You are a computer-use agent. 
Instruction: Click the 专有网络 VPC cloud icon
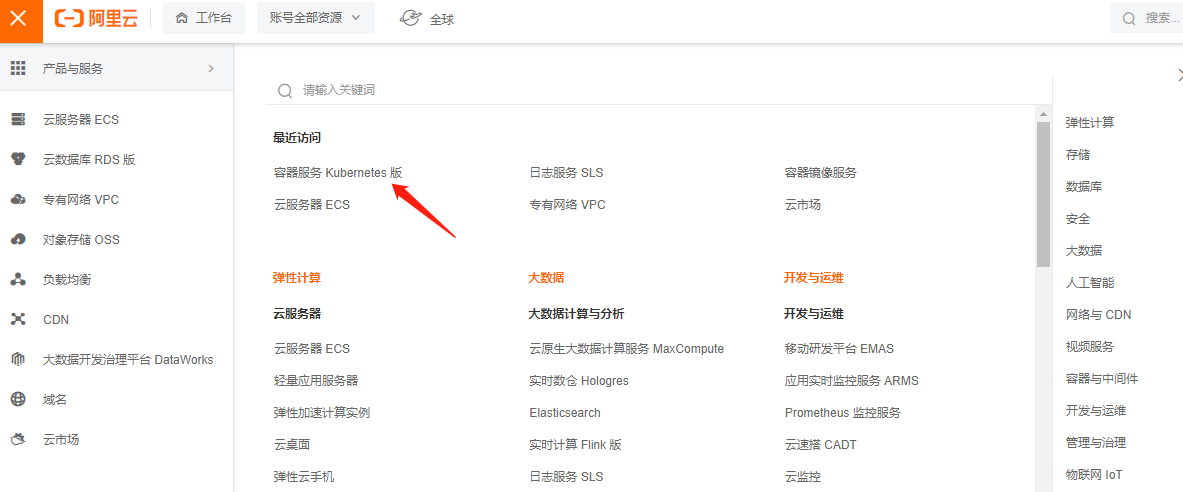click(18, 199)
